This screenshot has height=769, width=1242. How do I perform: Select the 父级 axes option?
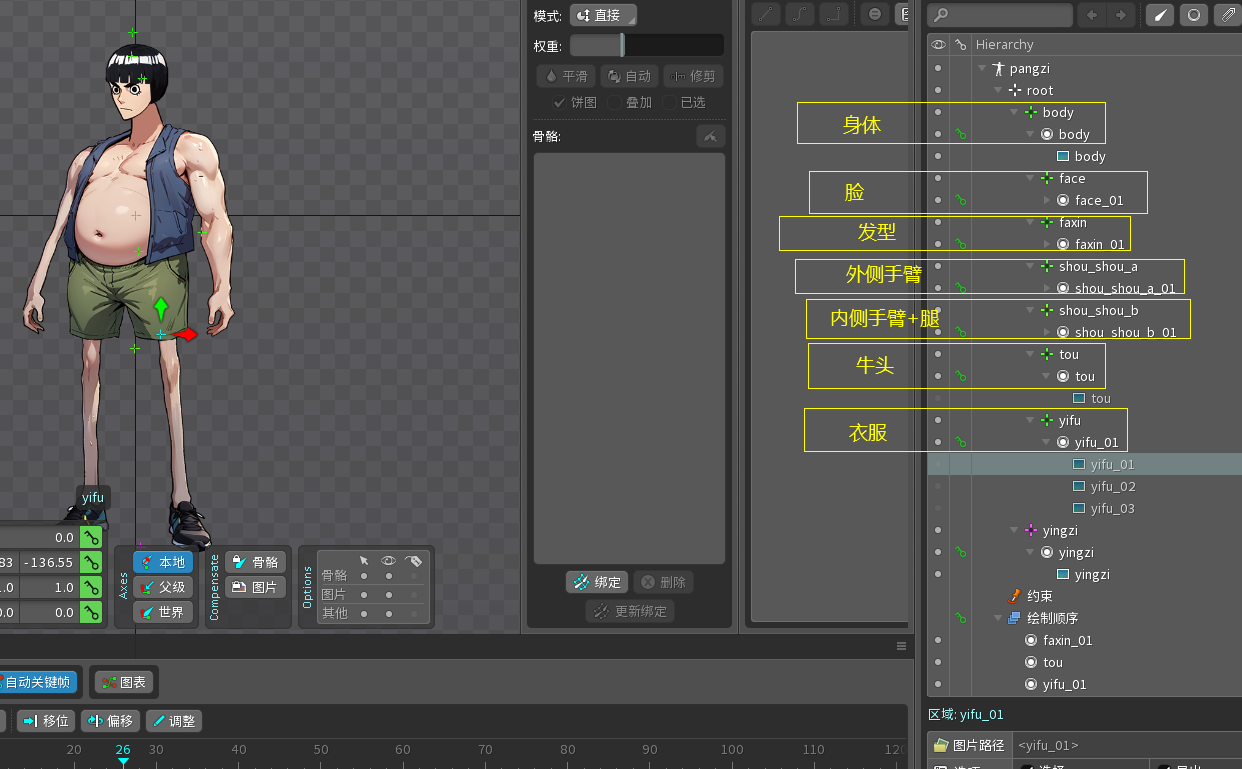tap(164, 587)
